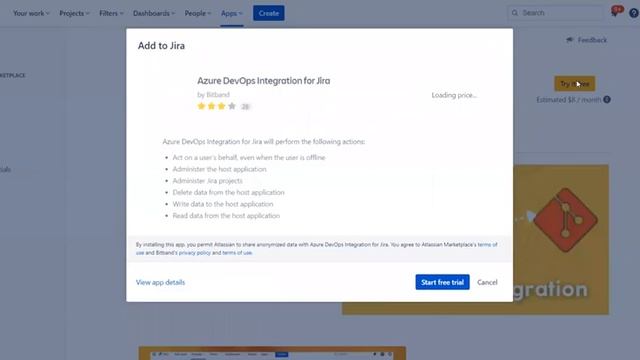Image resolution: width=640 pixels, height=360 pixels.
Task: Click the Create button in top bar
Action: (269, 13)
